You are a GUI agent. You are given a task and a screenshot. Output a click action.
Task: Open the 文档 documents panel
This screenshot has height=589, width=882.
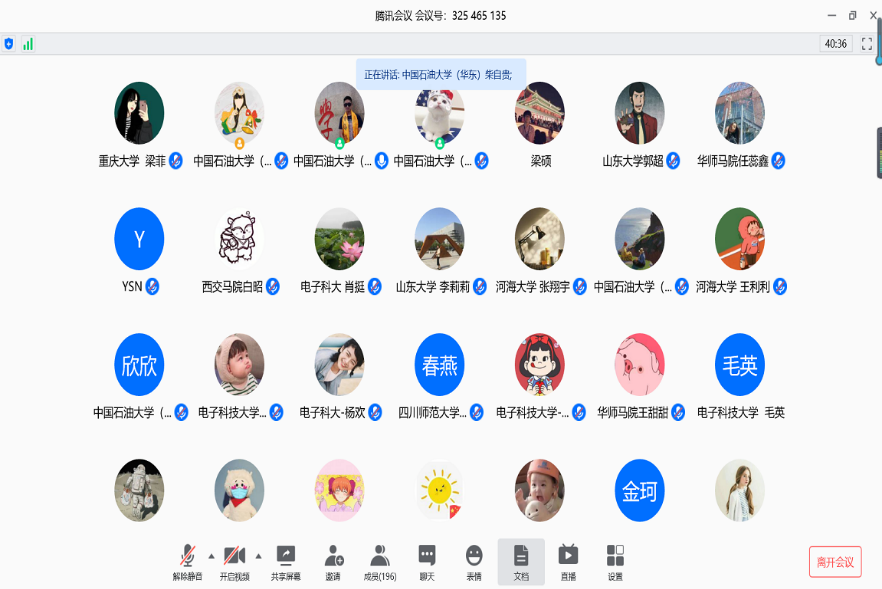[x=521, y=561]
